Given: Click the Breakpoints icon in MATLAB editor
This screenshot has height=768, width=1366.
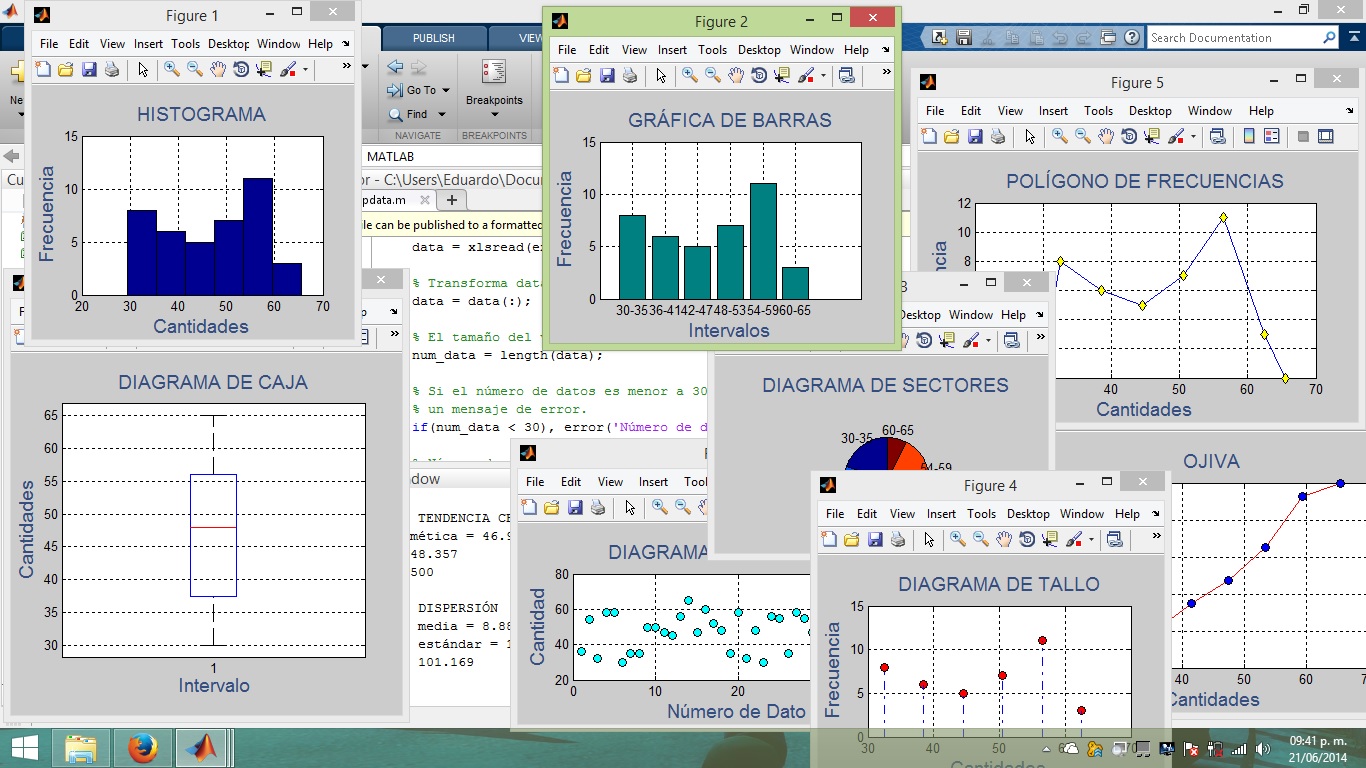Looking at the screenshot, I should tap(494, 72).
